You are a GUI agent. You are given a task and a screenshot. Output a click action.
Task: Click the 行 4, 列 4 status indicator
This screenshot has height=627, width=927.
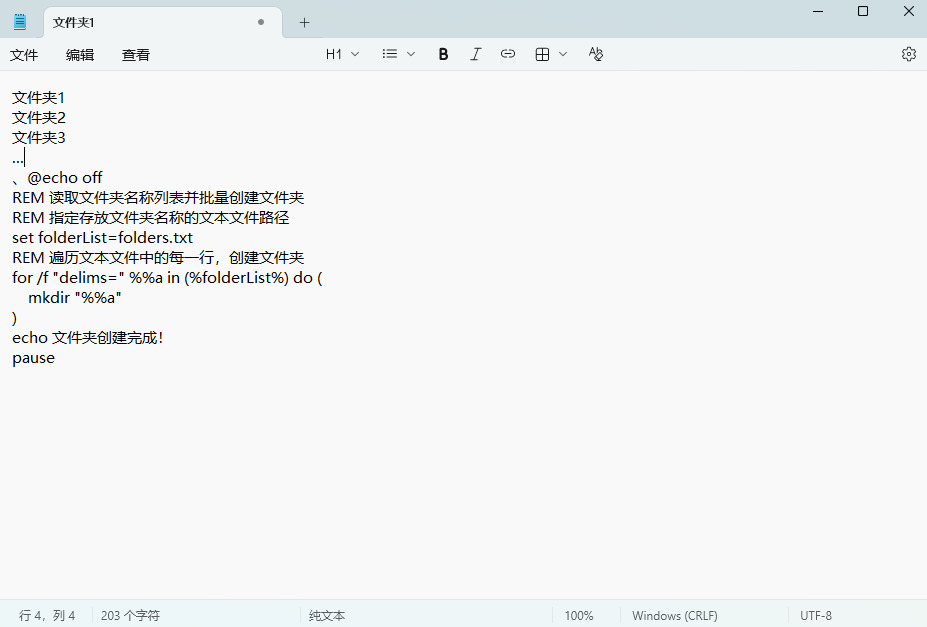coord(47,616)
